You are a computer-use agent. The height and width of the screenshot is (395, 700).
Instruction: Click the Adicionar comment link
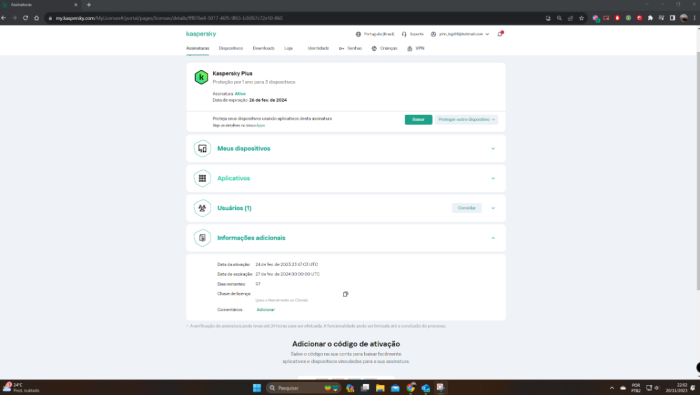(266, 310)
